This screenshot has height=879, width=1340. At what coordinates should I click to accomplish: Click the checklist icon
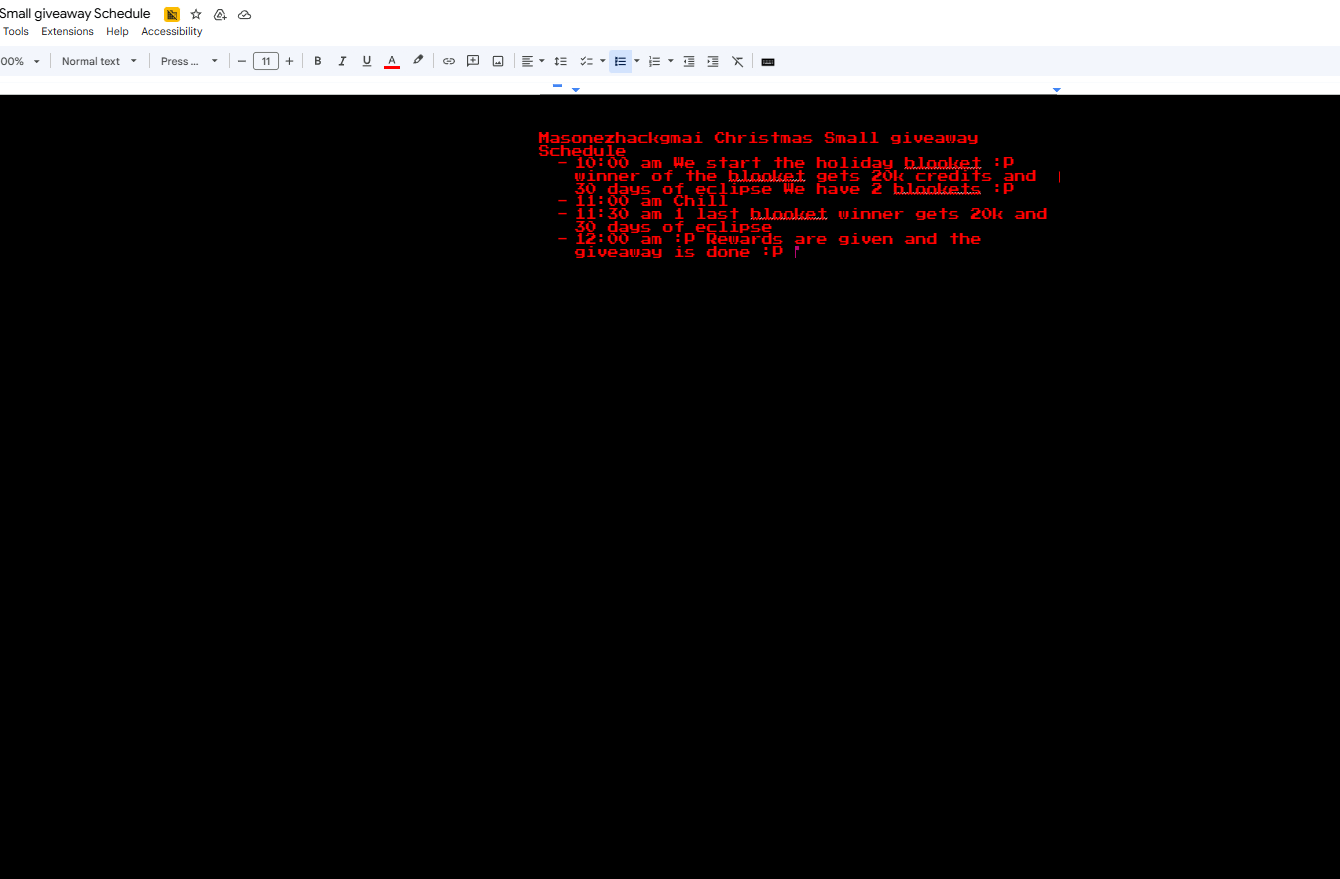[x=587, y=62]
